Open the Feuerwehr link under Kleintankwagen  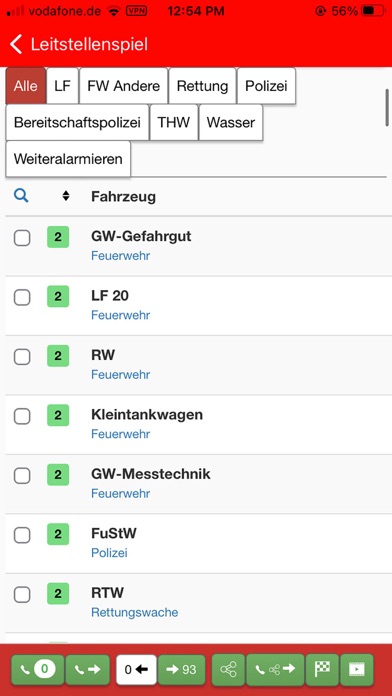coord(121,434)
